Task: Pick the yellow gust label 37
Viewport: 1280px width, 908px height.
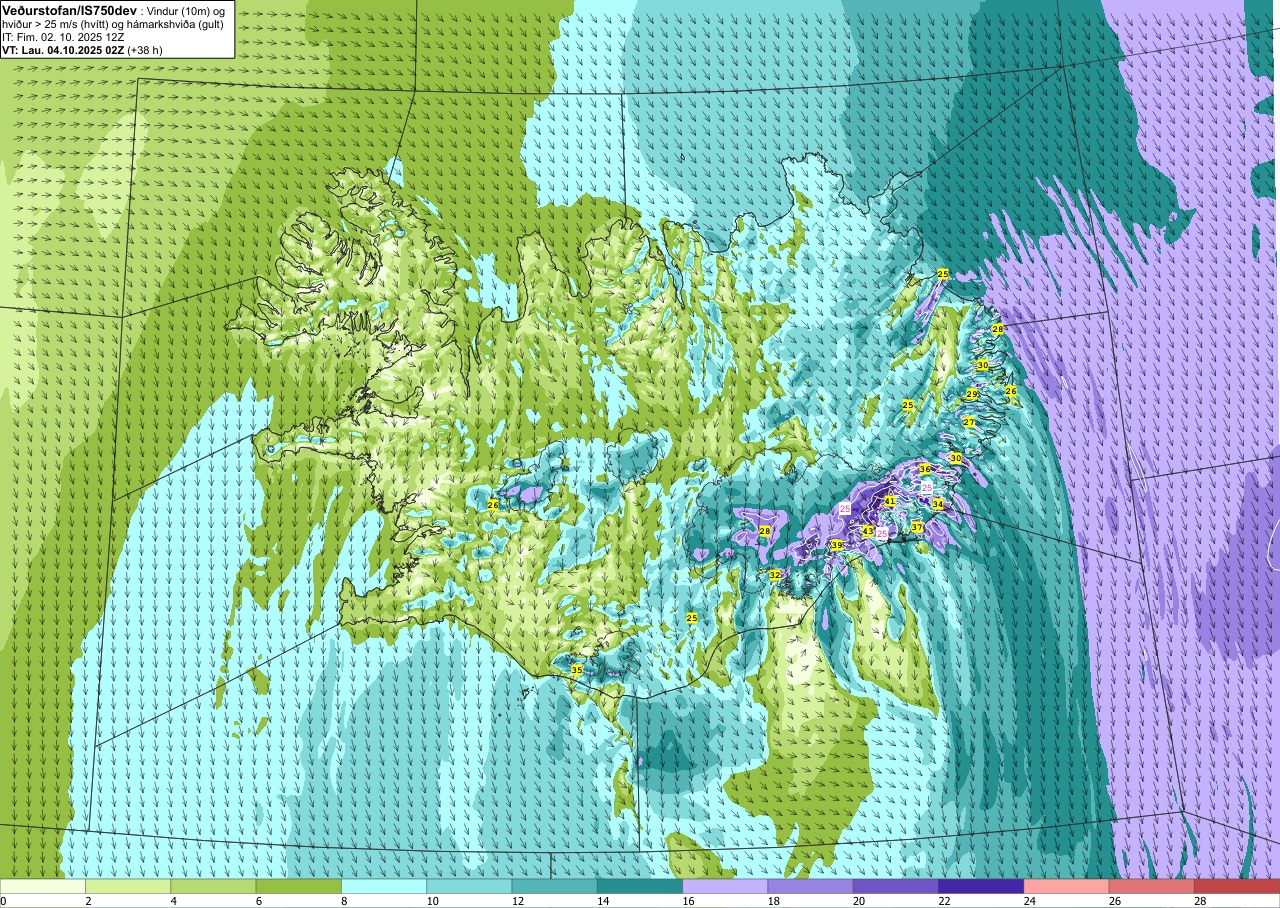Action: pyautogui.click(x=917, y=527)
